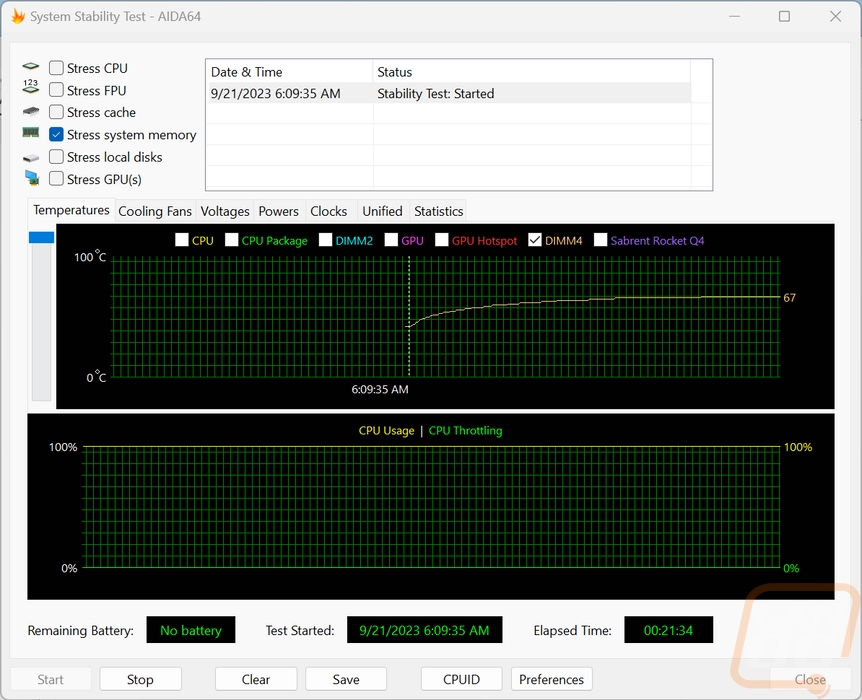Click the No battery status field
Image resolution: width=862 pixels, height=700 pixels.
[x=191, y=630]
